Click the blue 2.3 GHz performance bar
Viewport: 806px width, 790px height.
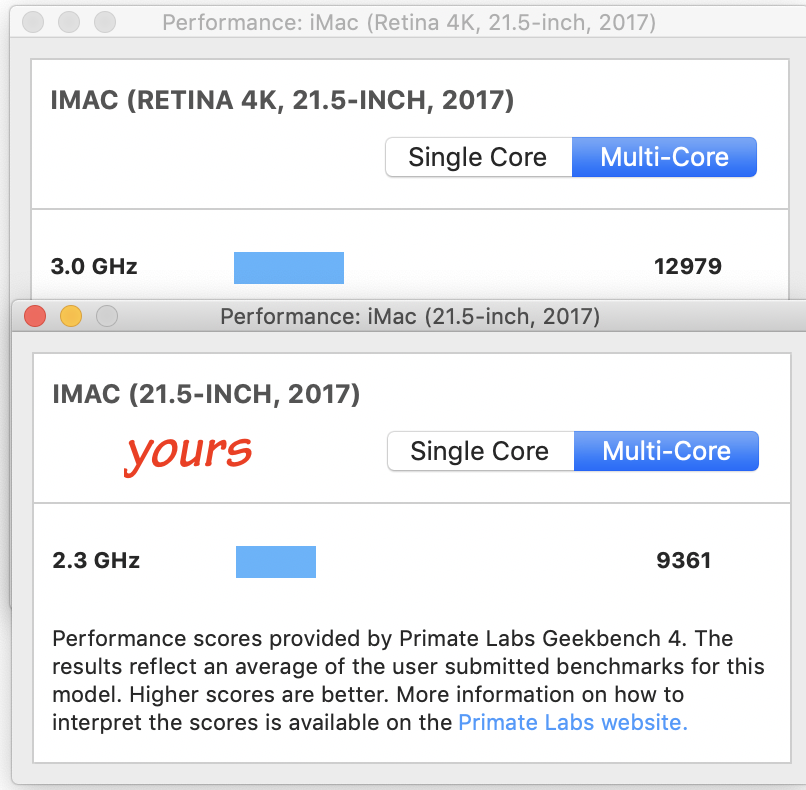pos(275,562)
